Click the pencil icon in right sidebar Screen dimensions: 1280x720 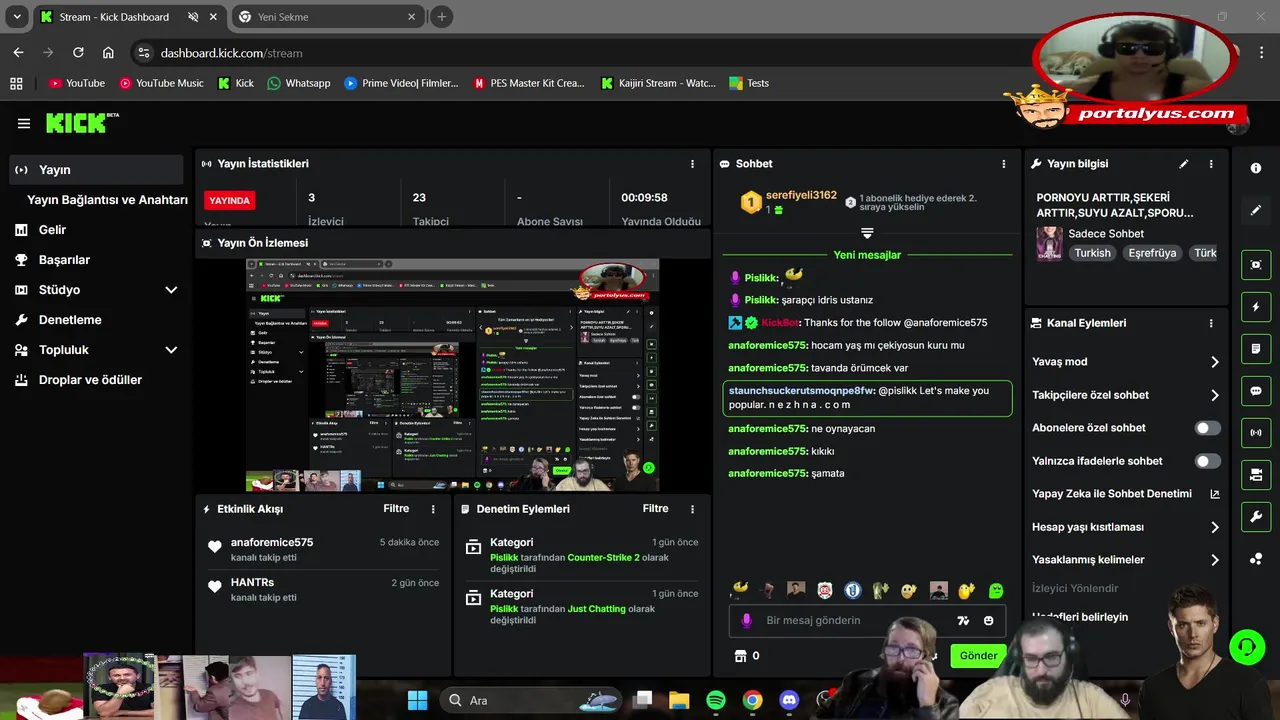1256,211
